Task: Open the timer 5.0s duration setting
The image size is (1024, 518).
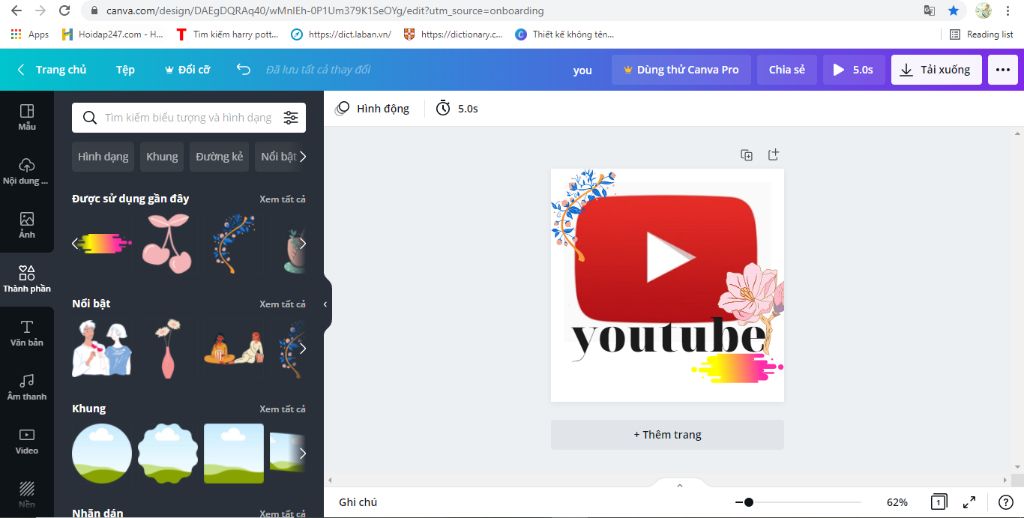Action: pos(457,108)
